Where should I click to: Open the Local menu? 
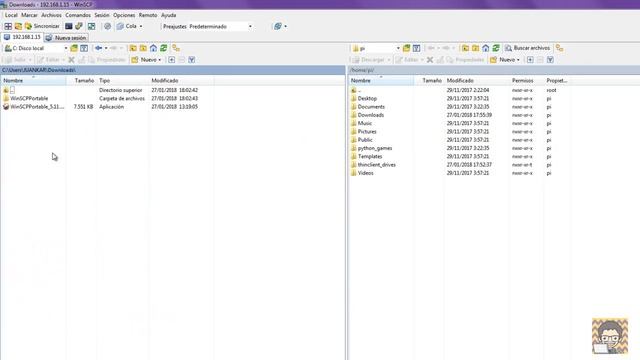(11, 15)
